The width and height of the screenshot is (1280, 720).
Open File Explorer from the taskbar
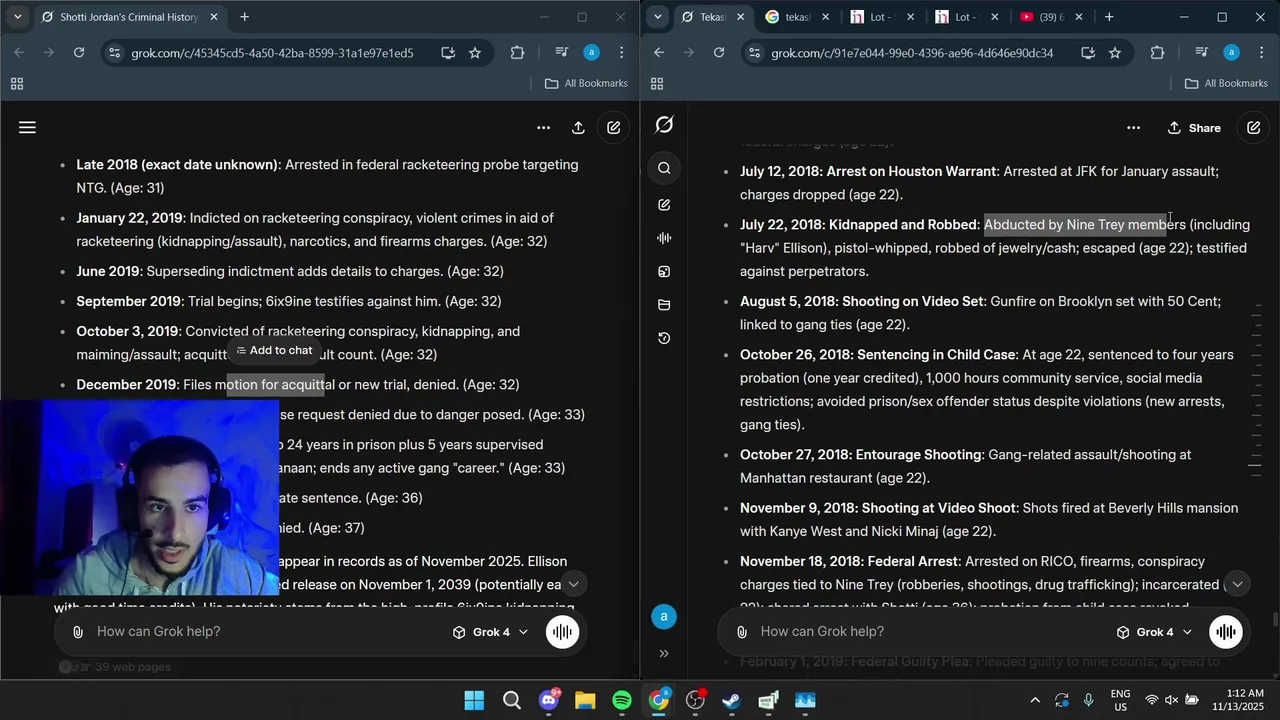[585, 701]
